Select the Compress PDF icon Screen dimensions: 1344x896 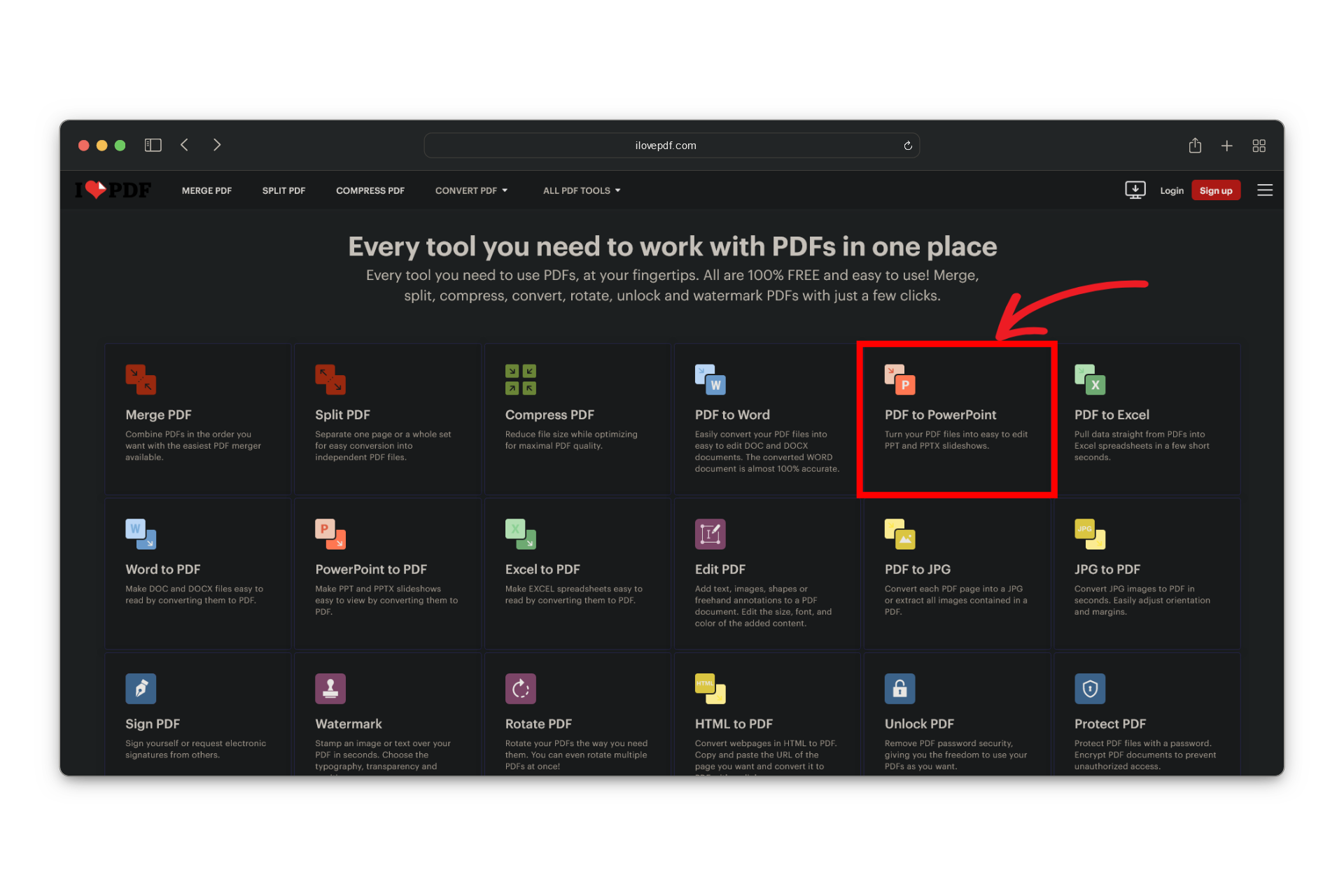pyautogui.click(x=520, y=379)
